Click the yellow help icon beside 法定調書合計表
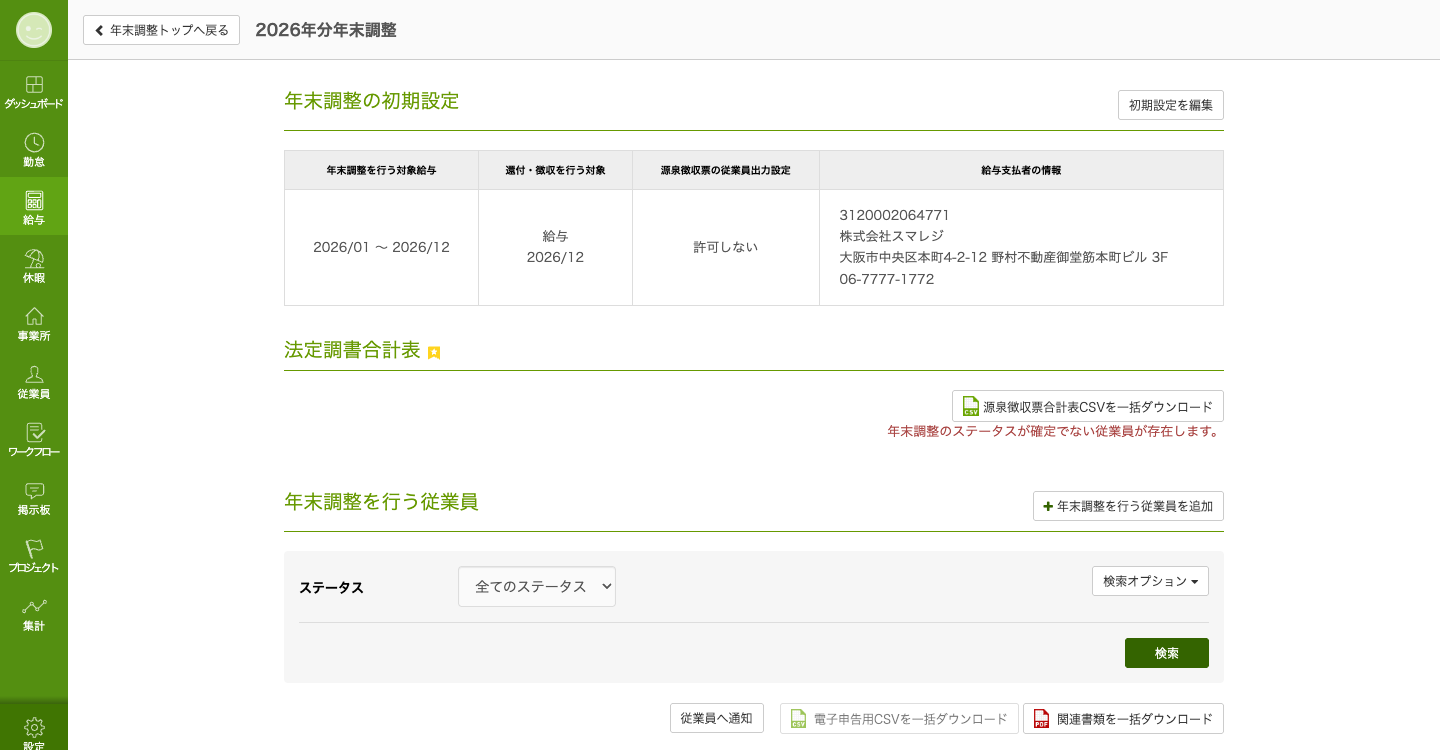This screenshot has width=1440, height=750. click(434, 353)
